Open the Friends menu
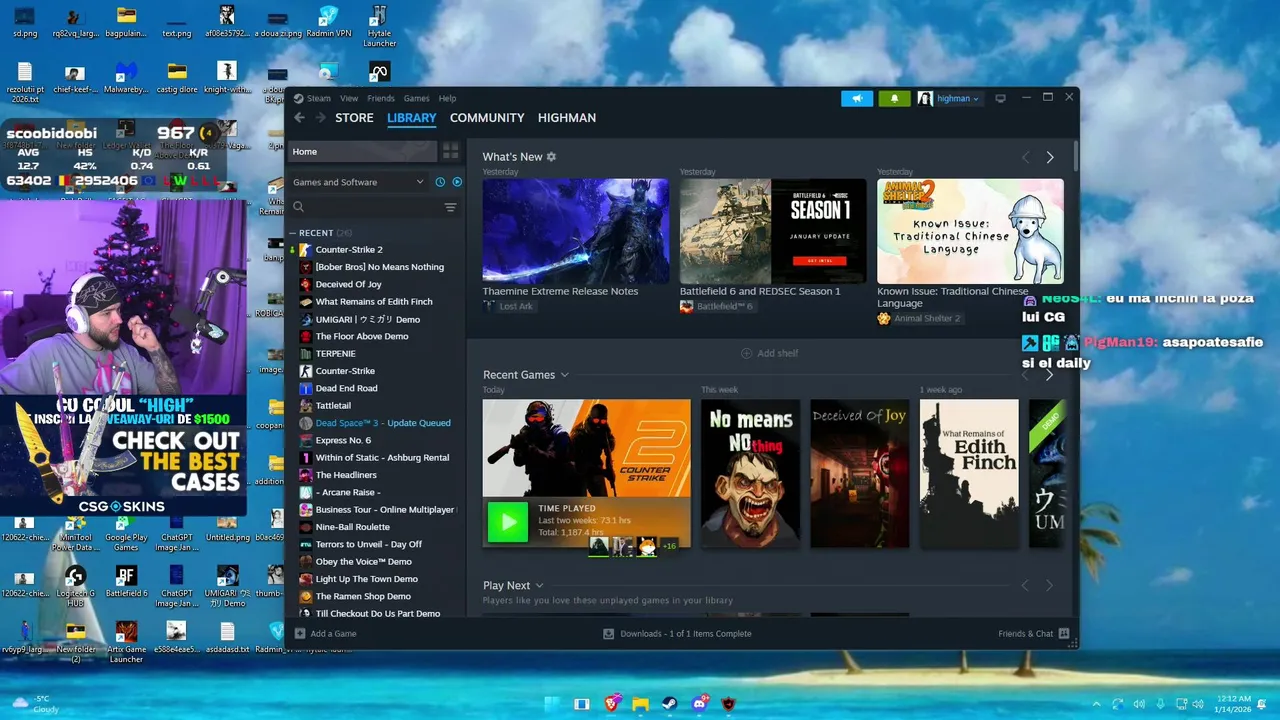This screenshot has height=720, width=1280. click(x=381, y=98)
